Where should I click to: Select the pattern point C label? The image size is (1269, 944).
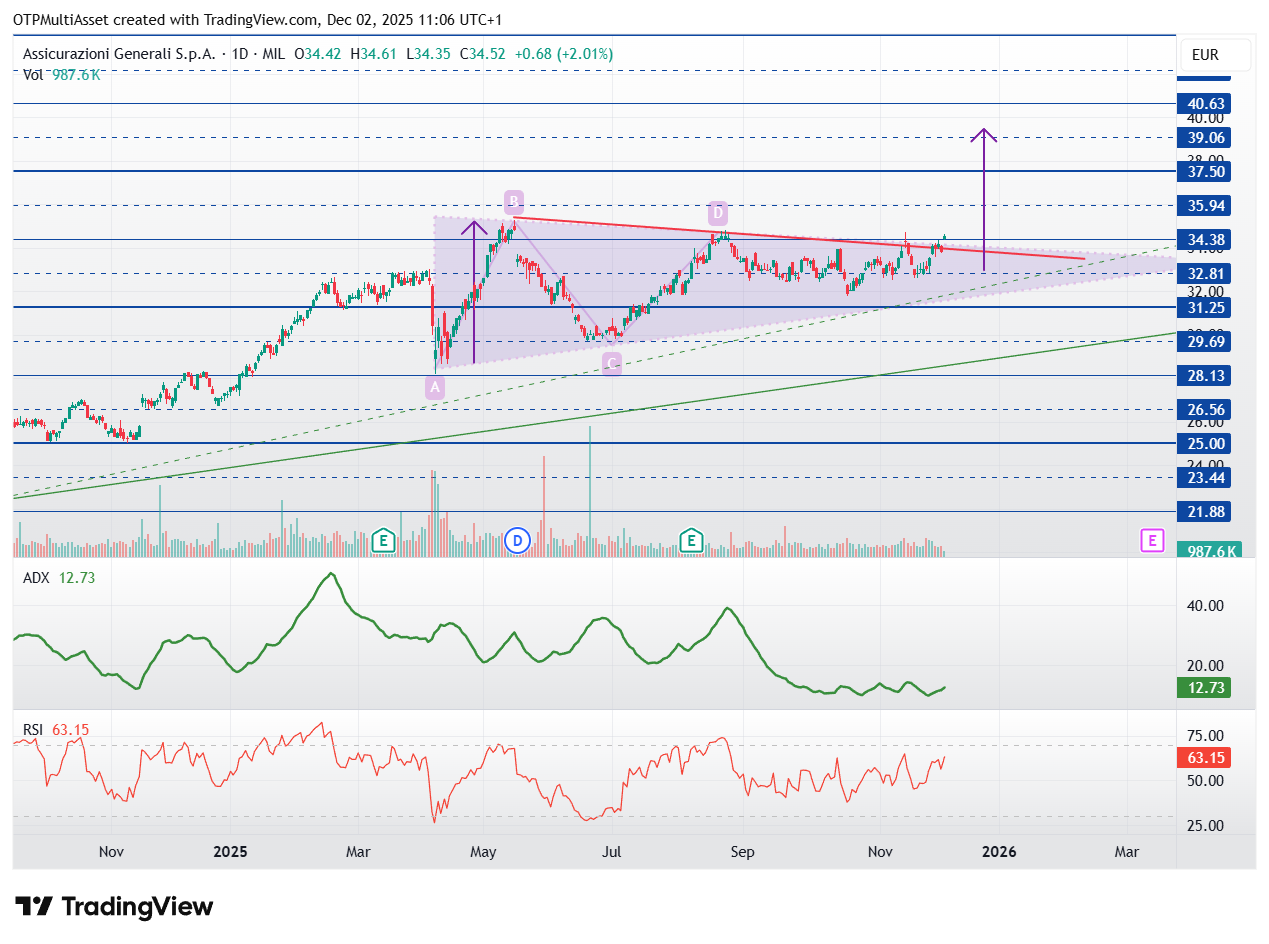click(x=611, y=364)
